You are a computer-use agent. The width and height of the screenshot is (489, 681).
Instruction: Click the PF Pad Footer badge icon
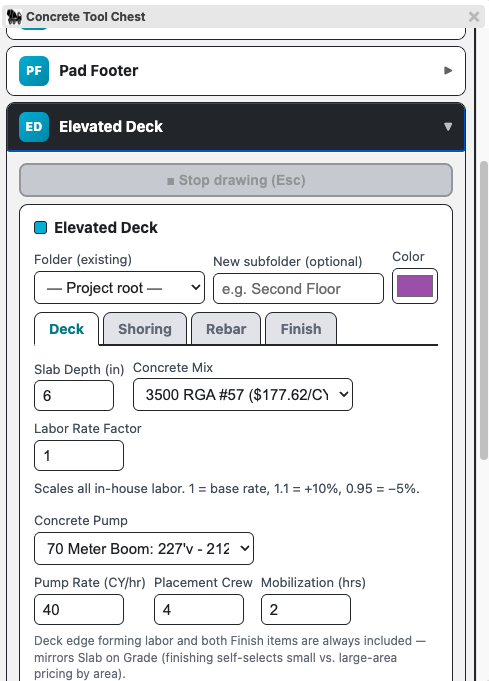34,71
